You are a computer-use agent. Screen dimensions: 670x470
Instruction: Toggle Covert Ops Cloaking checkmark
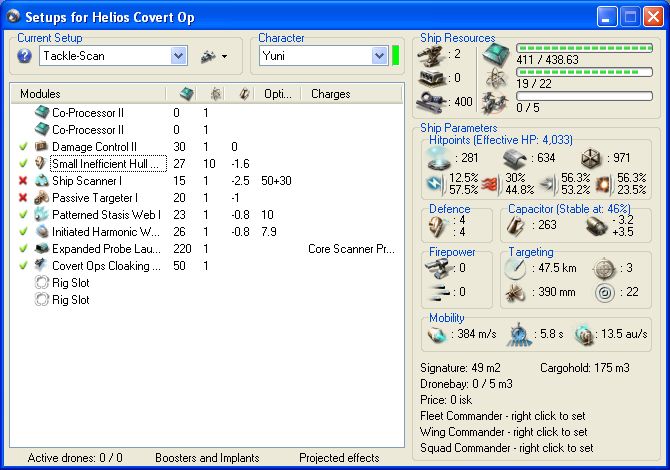tap(24, 265)
